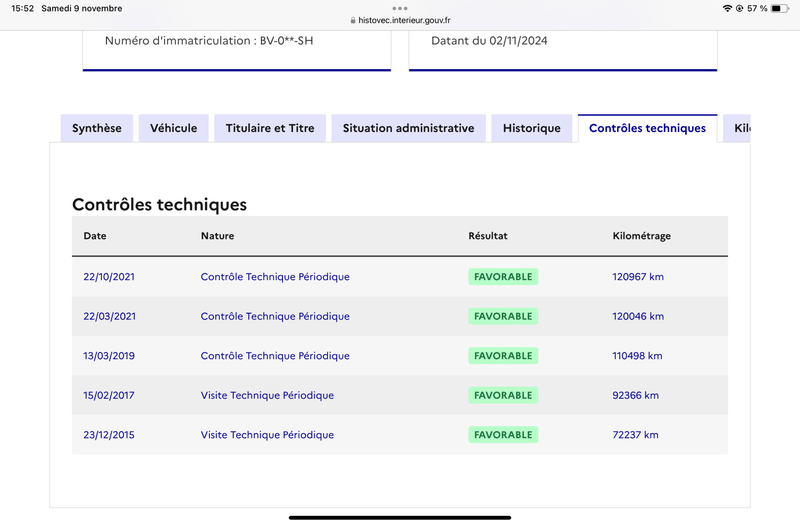
Task: Tap the padlock icon in address bar
Action: click(x=353, y=20)
